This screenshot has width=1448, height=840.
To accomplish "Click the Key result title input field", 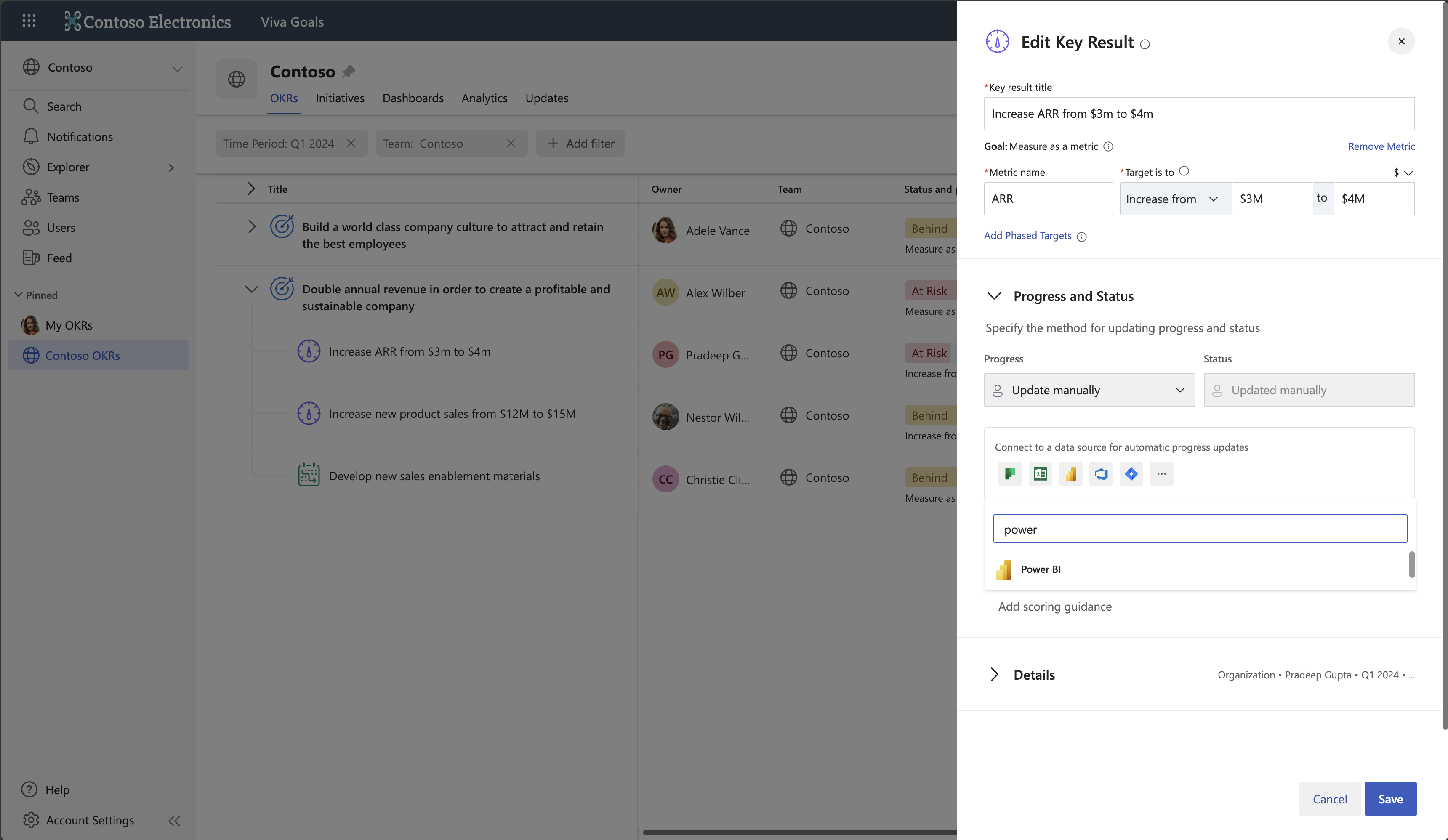I will pyautogui.click(x=1199, y=114).
